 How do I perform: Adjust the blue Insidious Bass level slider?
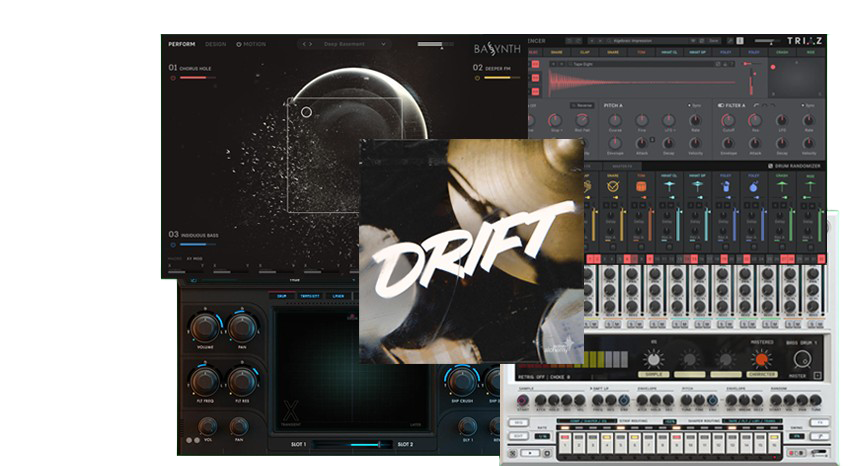coord(197,244)
